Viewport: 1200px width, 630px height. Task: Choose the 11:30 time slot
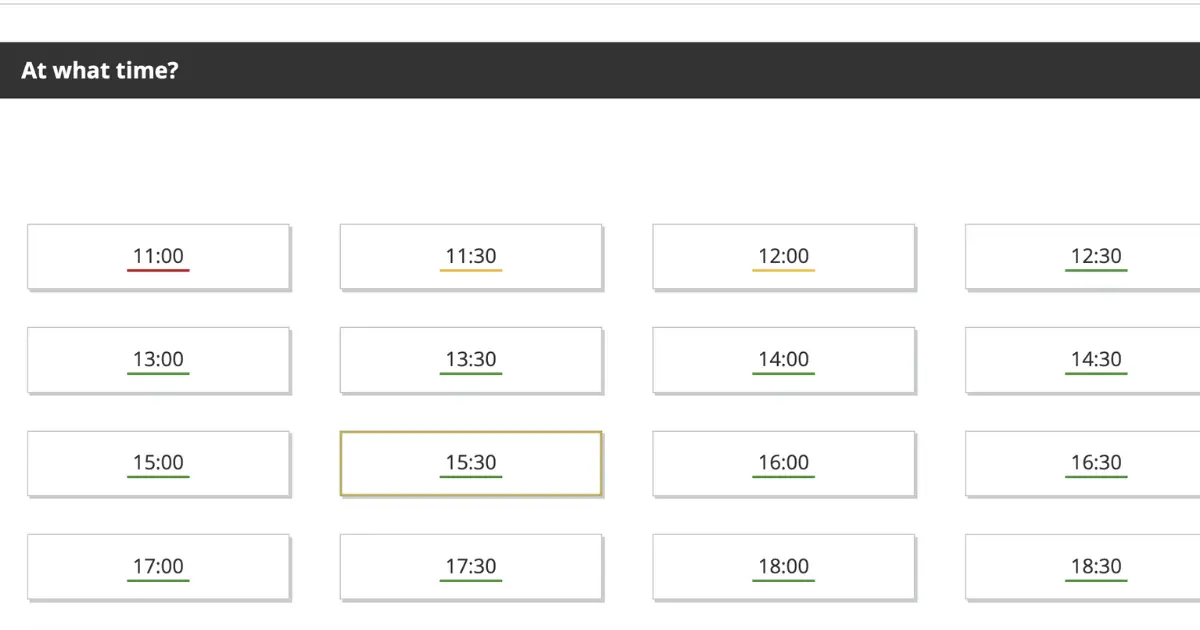[471, 257]
